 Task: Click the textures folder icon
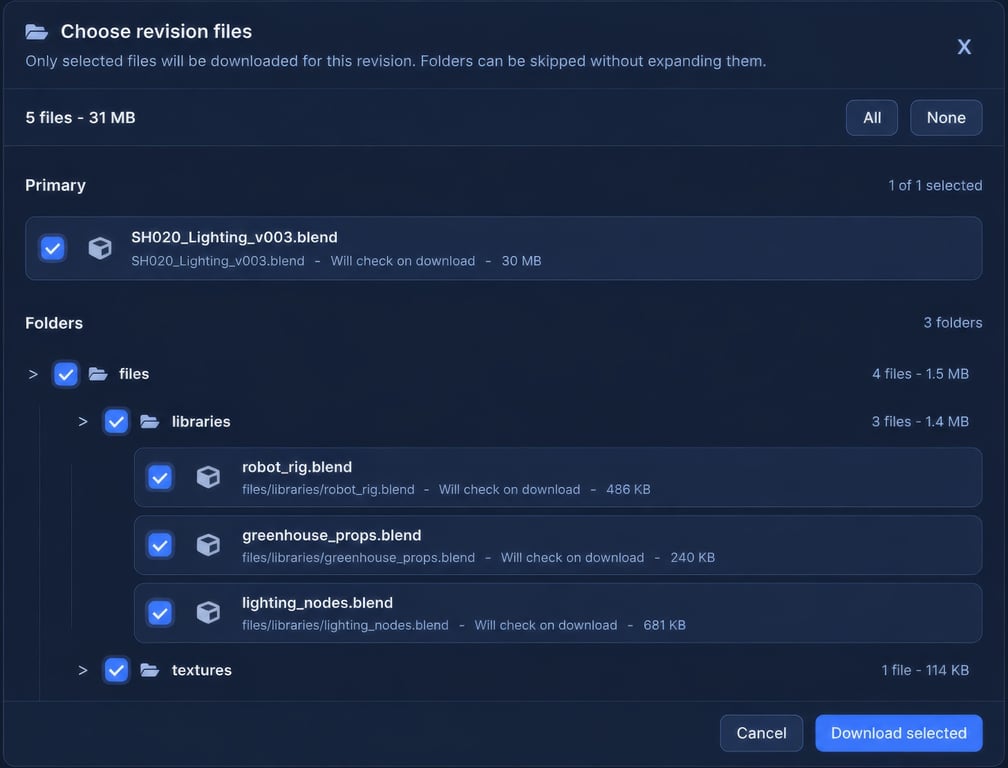click(150, 670)
